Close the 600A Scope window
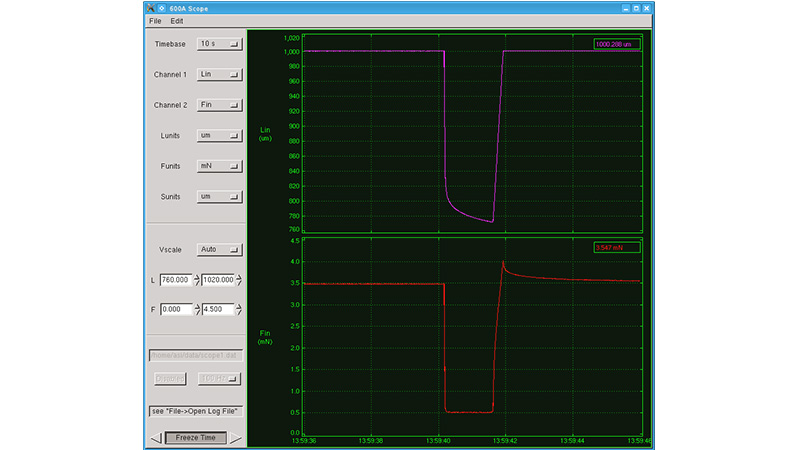The height and width of the screenshot is (450, 800). point(646,8)
